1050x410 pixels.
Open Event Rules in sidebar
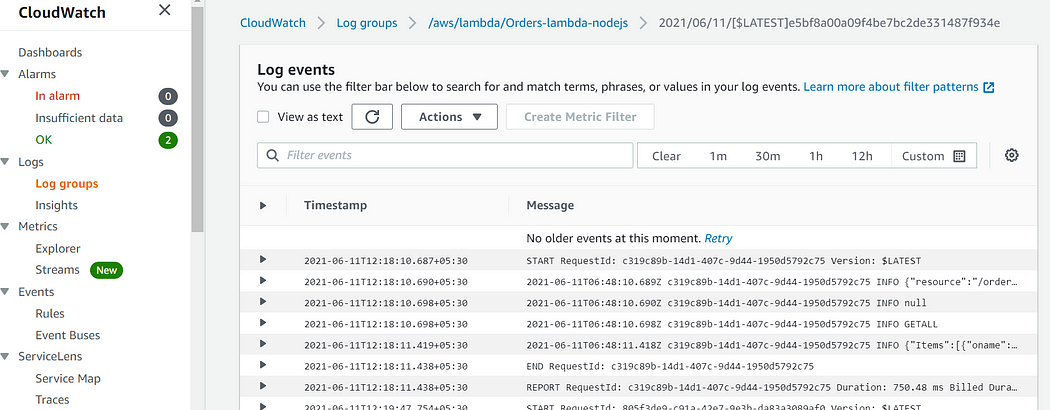[50, 314]
